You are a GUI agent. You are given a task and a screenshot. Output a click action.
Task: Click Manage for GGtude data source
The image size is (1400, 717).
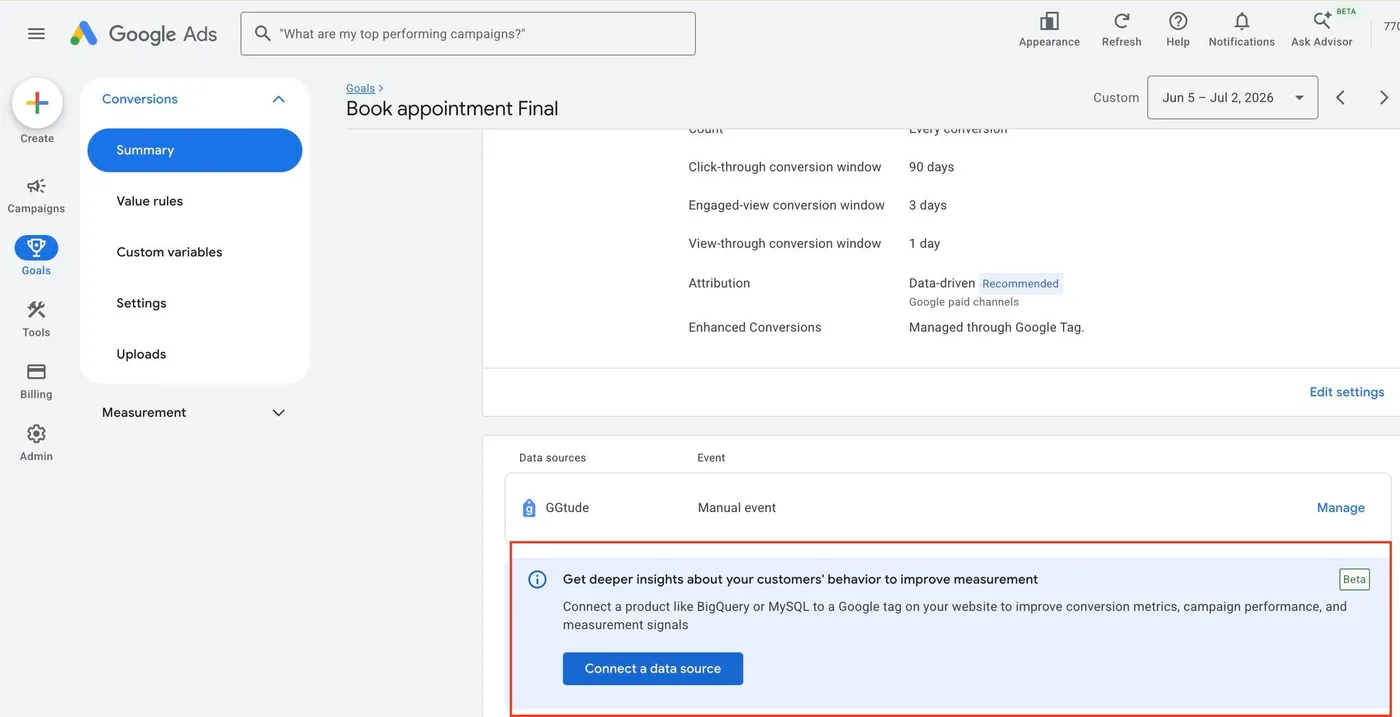click(x=1340, y=508)
